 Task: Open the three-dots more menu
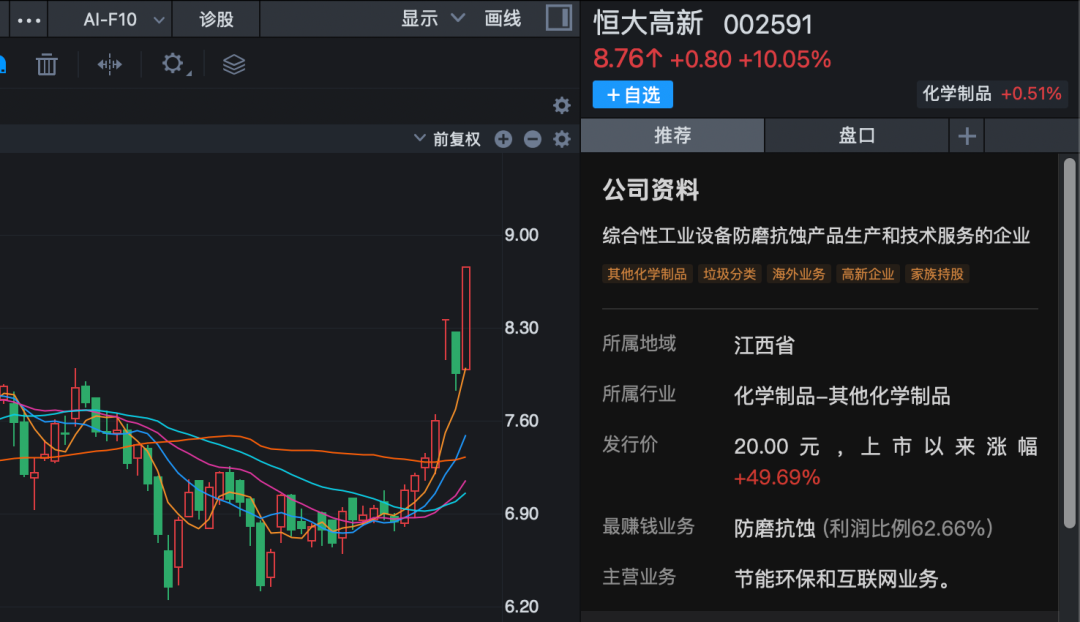(28, 20)
